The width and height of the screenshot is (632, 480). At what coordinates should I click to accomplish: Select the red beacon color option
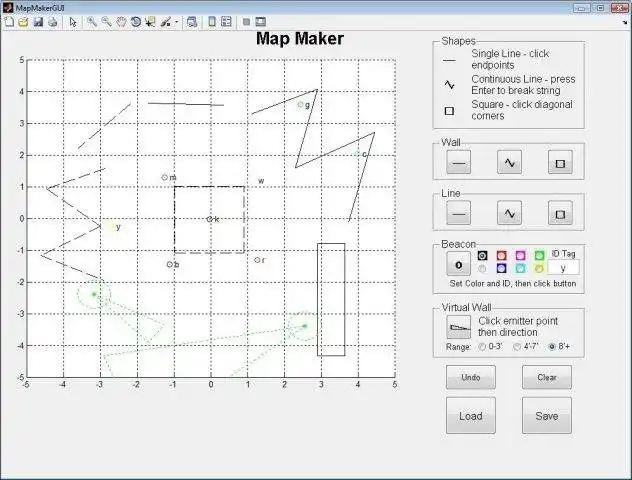(x=501, y=255)
